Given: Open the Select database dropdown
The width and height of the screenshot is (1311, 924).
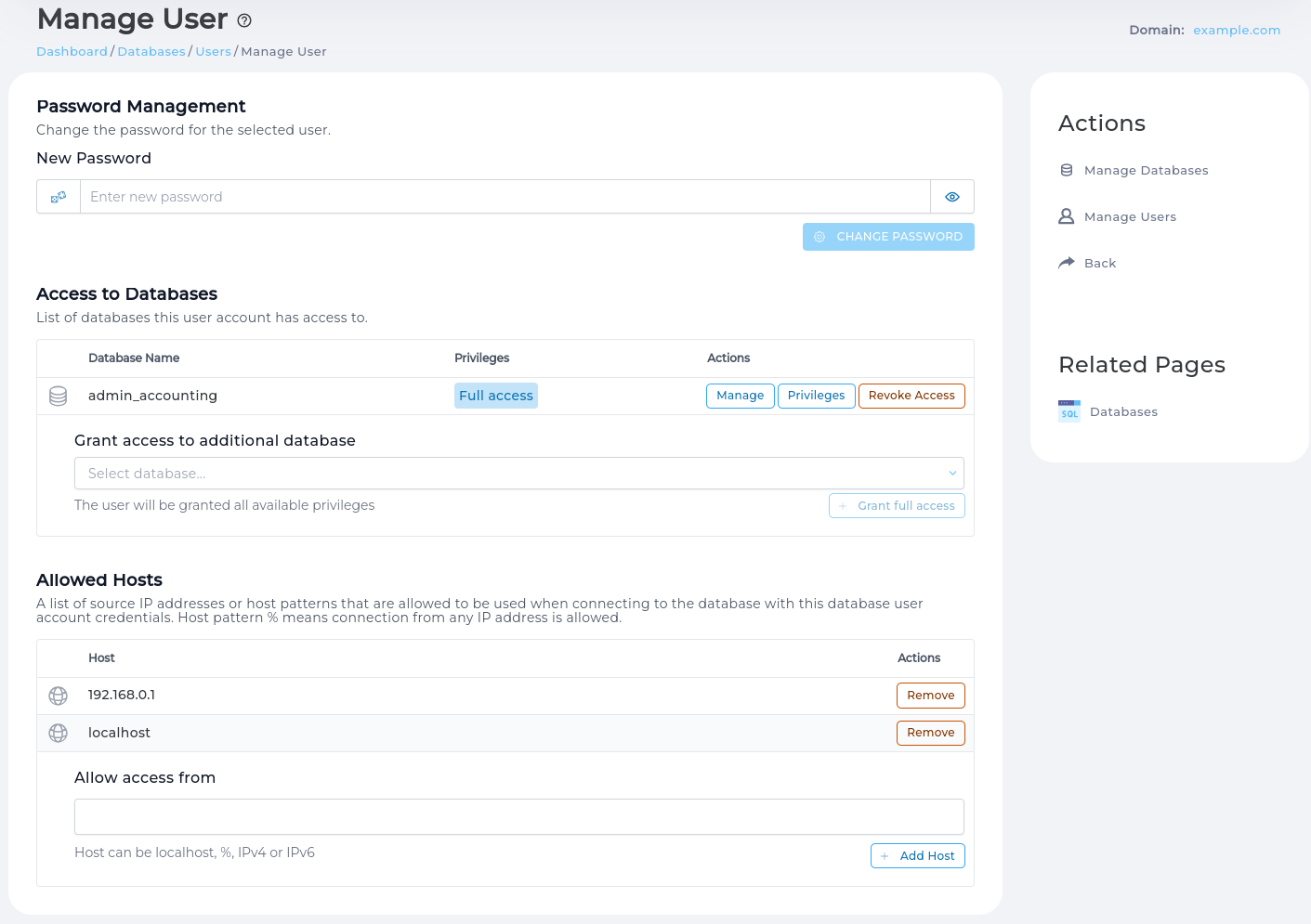Looking at the screenshot, I should [518, 473].
